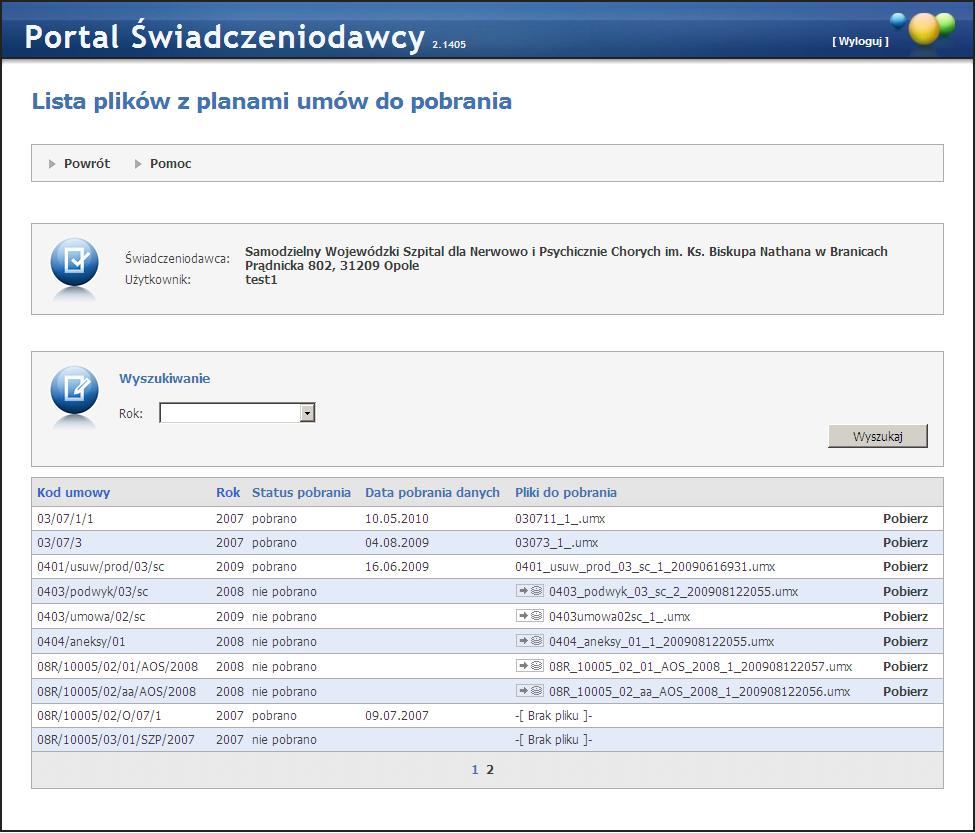The image size is (975, 833).
Task: Click contract code 0404/aneksy/01
Action: [x=81, y=642]
